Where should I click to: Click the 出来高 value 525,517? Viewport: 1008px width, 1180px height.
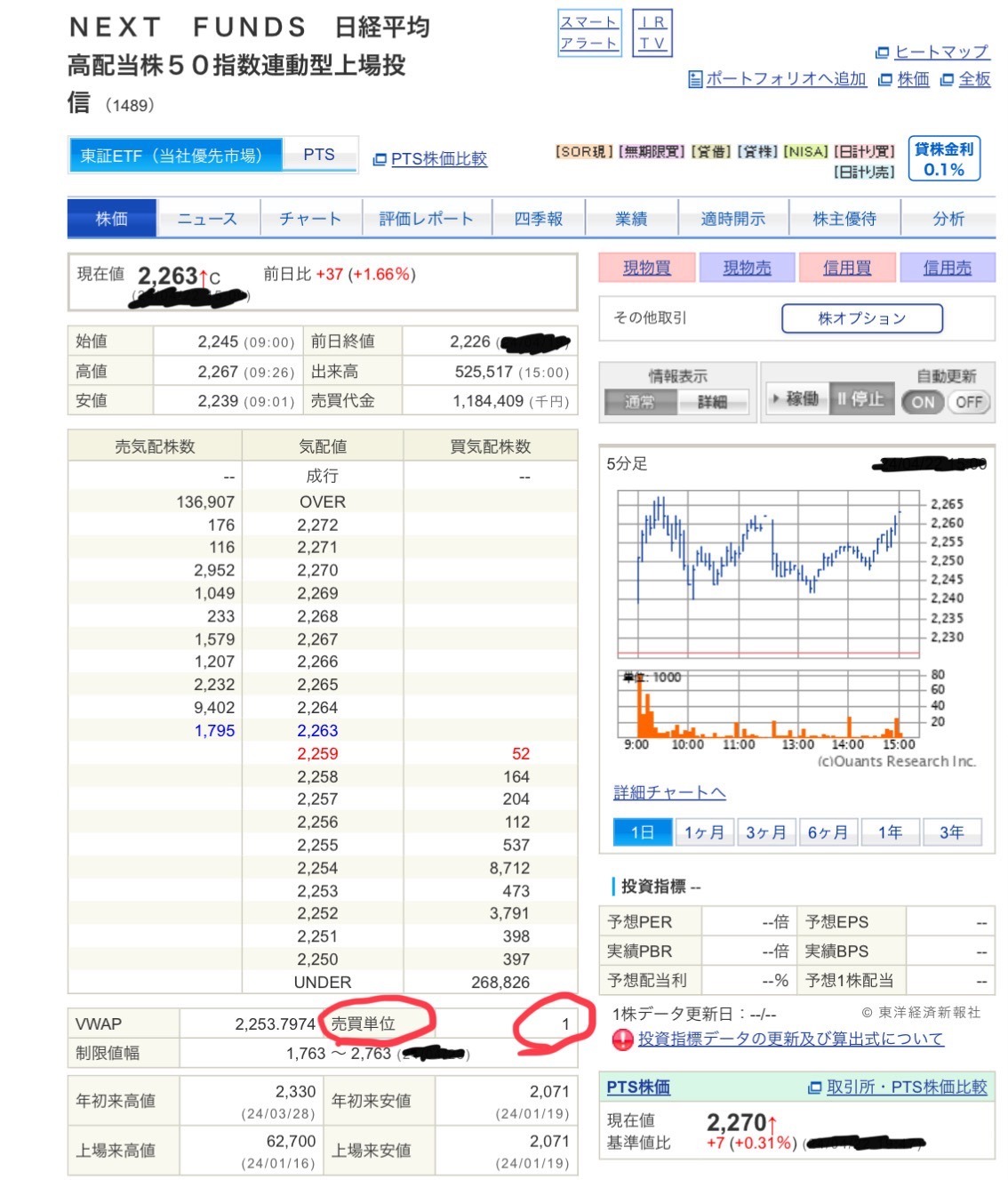(x=484, y=372)
